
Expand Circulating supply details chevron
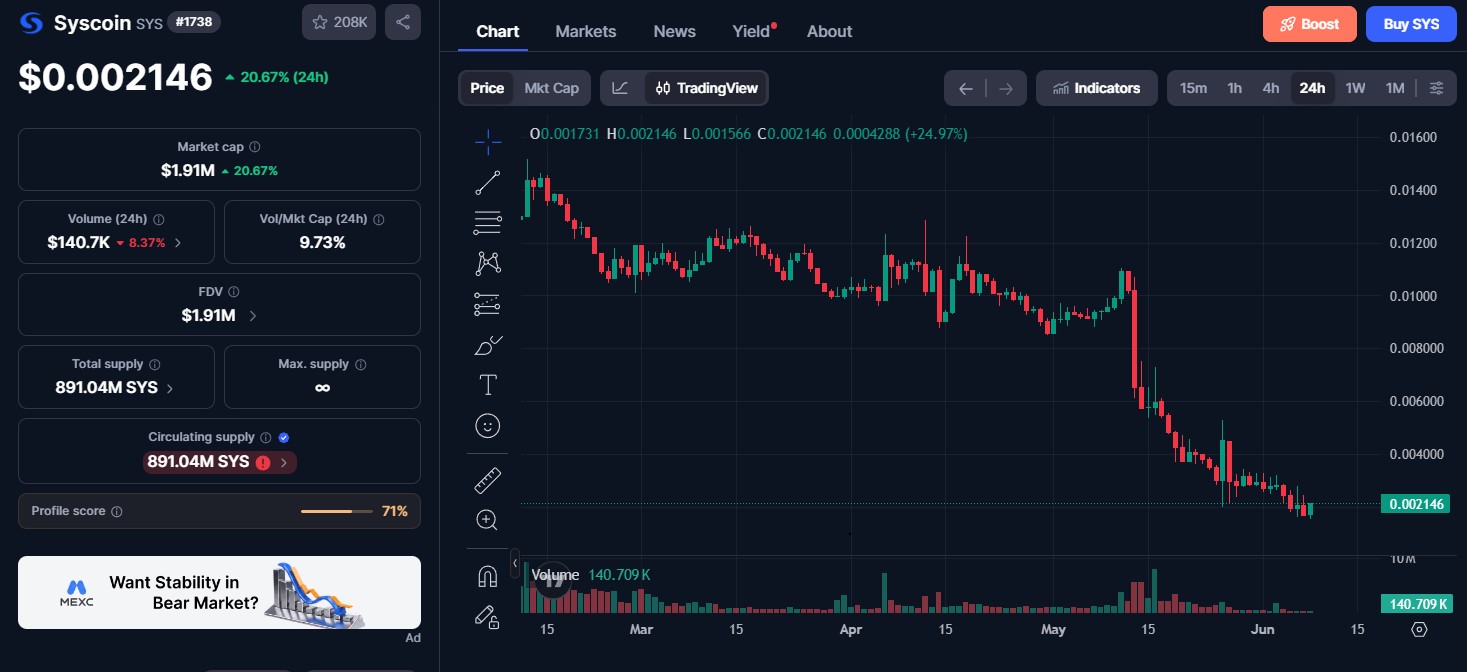284,462
